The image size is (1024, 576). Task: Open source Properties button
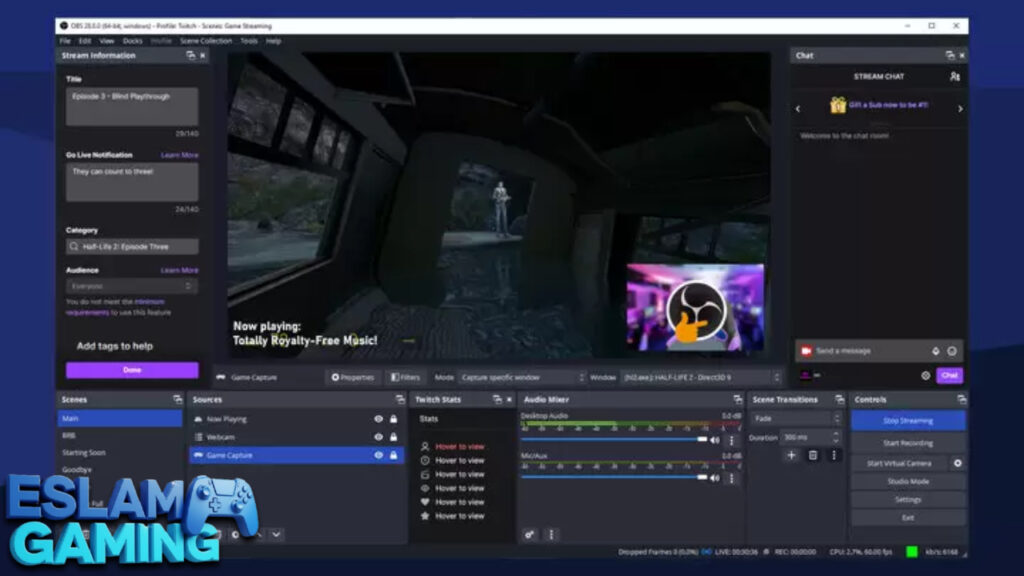pos(353,377)
